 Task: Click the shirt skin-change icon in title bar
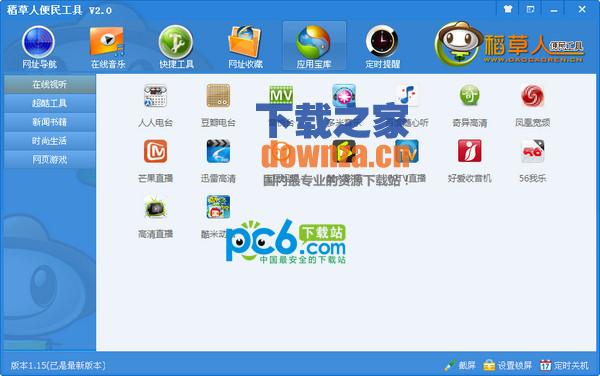click(x=508, y=9)
